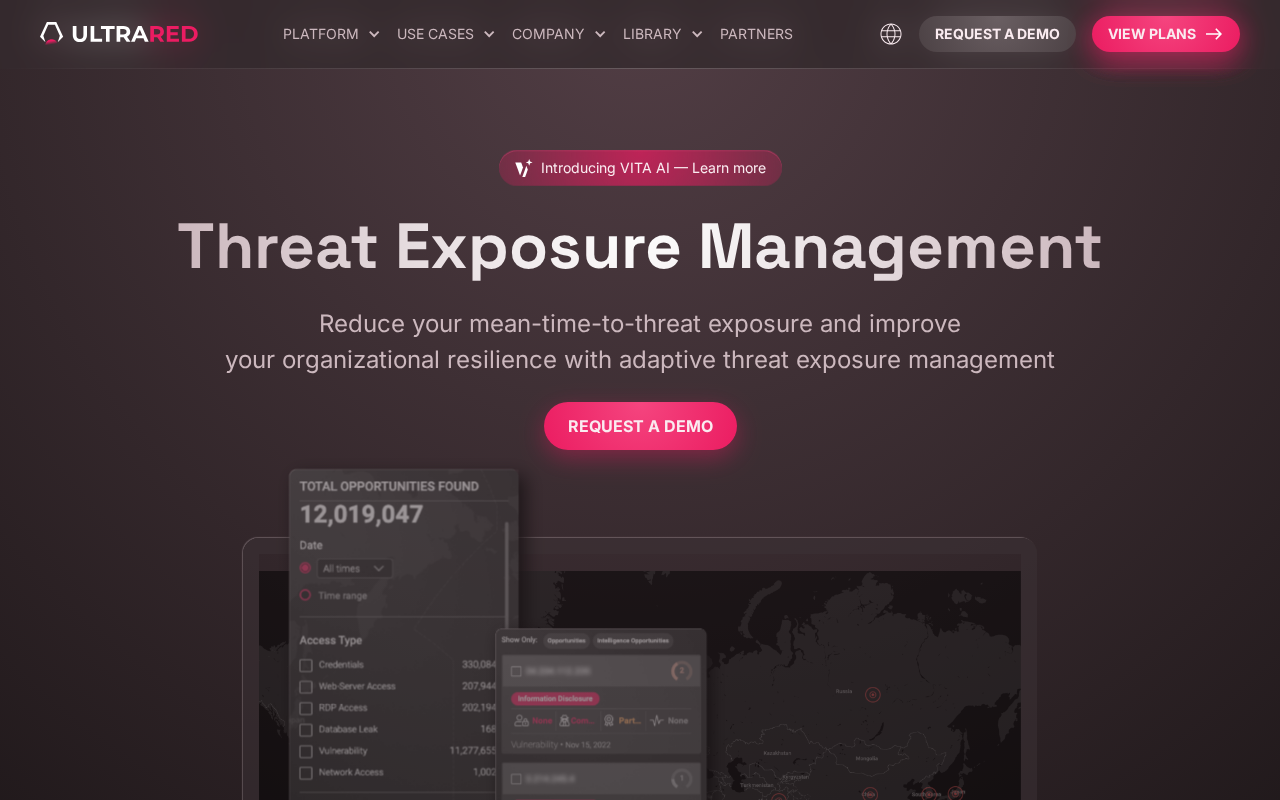Click the Show Only: label

[x=519, y=640]
